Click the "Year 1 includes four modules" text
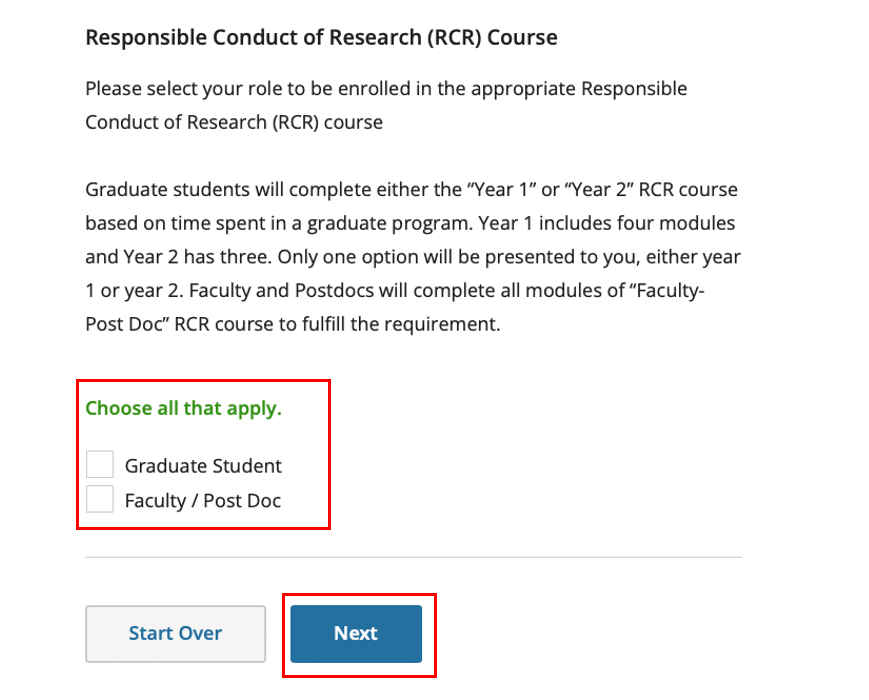The width and height of the screenshot is (869, 700). tap(621, 222)
